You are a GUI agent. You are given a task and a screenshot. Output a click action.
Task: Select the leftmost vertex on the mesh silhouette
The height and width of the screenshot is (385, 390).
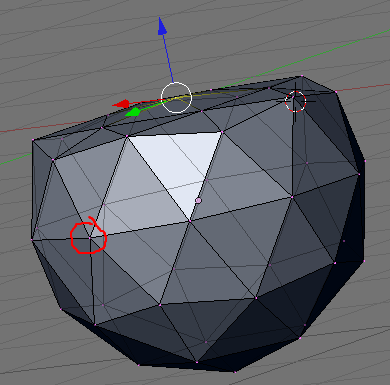coord(32,239)
